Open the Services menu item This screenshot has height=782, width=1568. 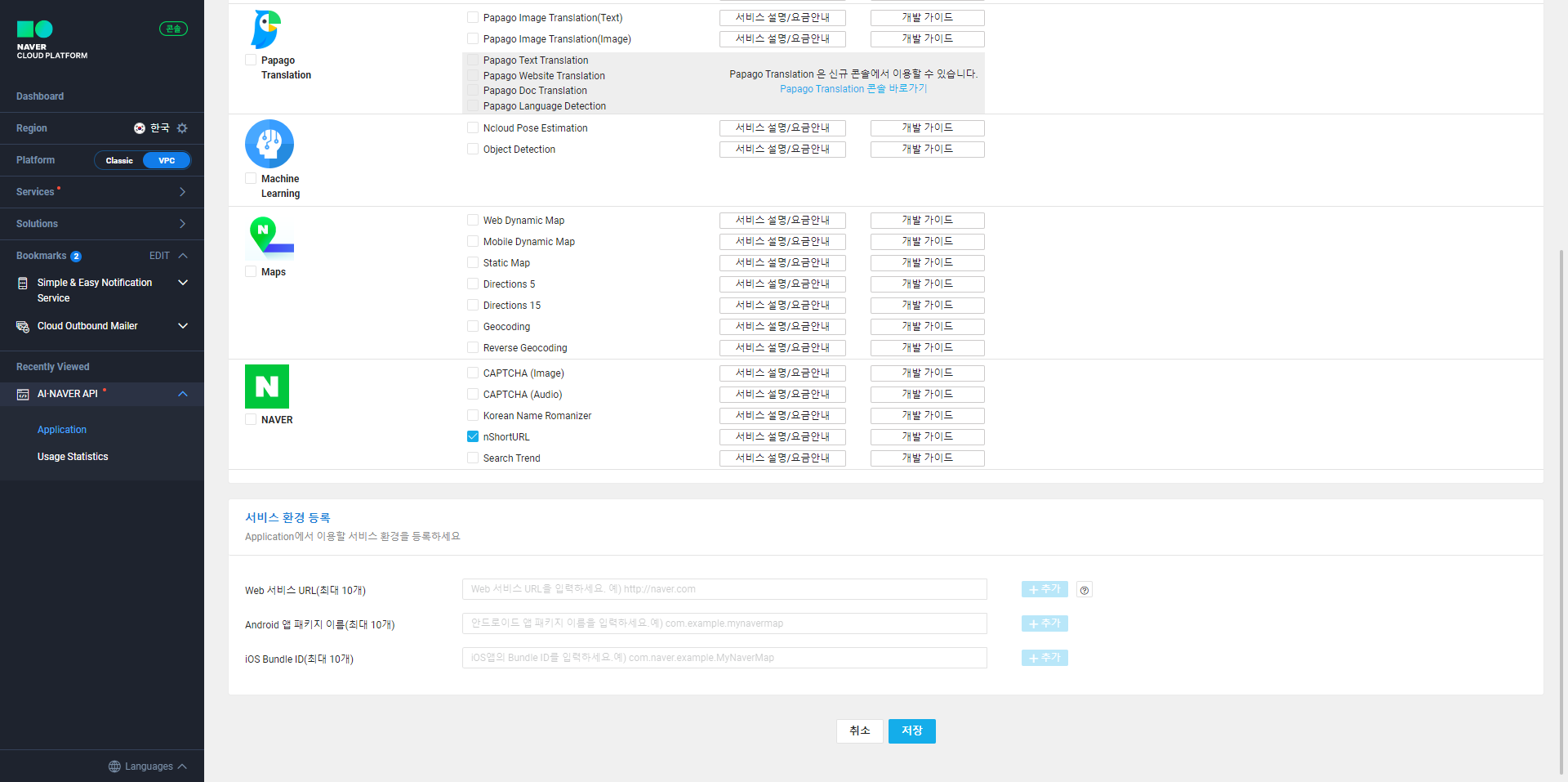pyautogui.click(x=35, y=192)
